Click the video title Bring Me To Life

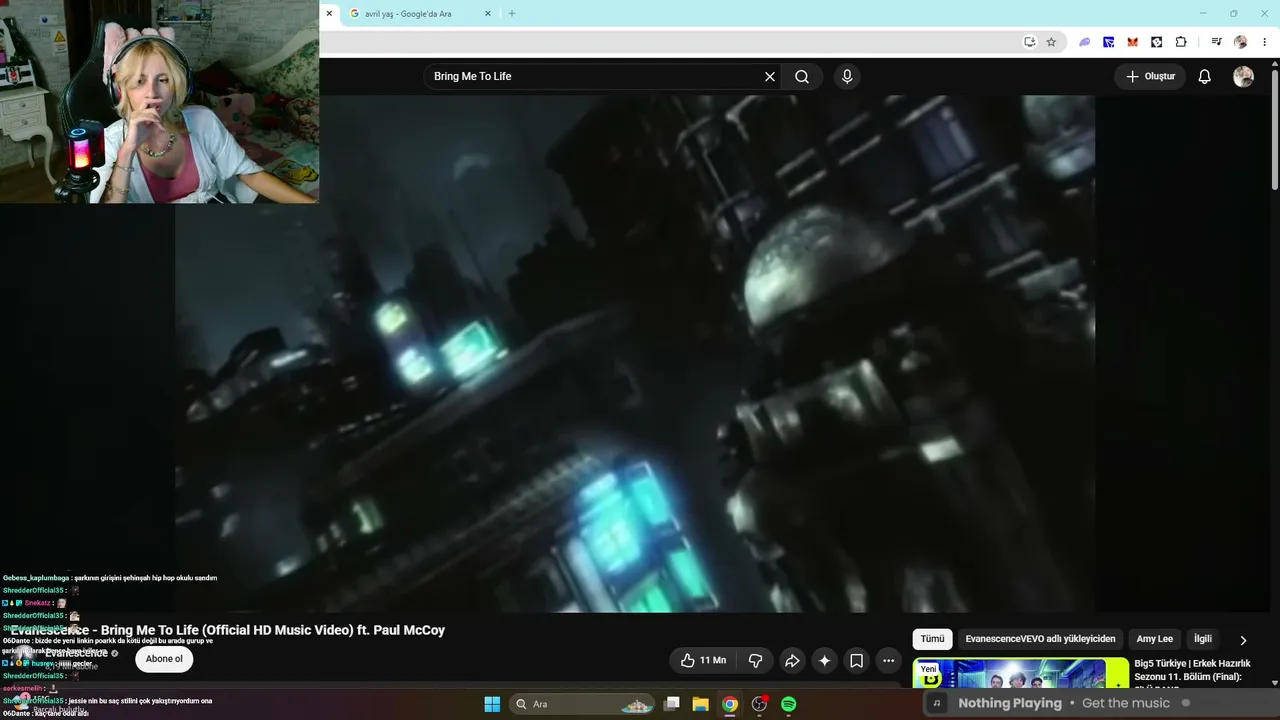[x=228, y=630]
